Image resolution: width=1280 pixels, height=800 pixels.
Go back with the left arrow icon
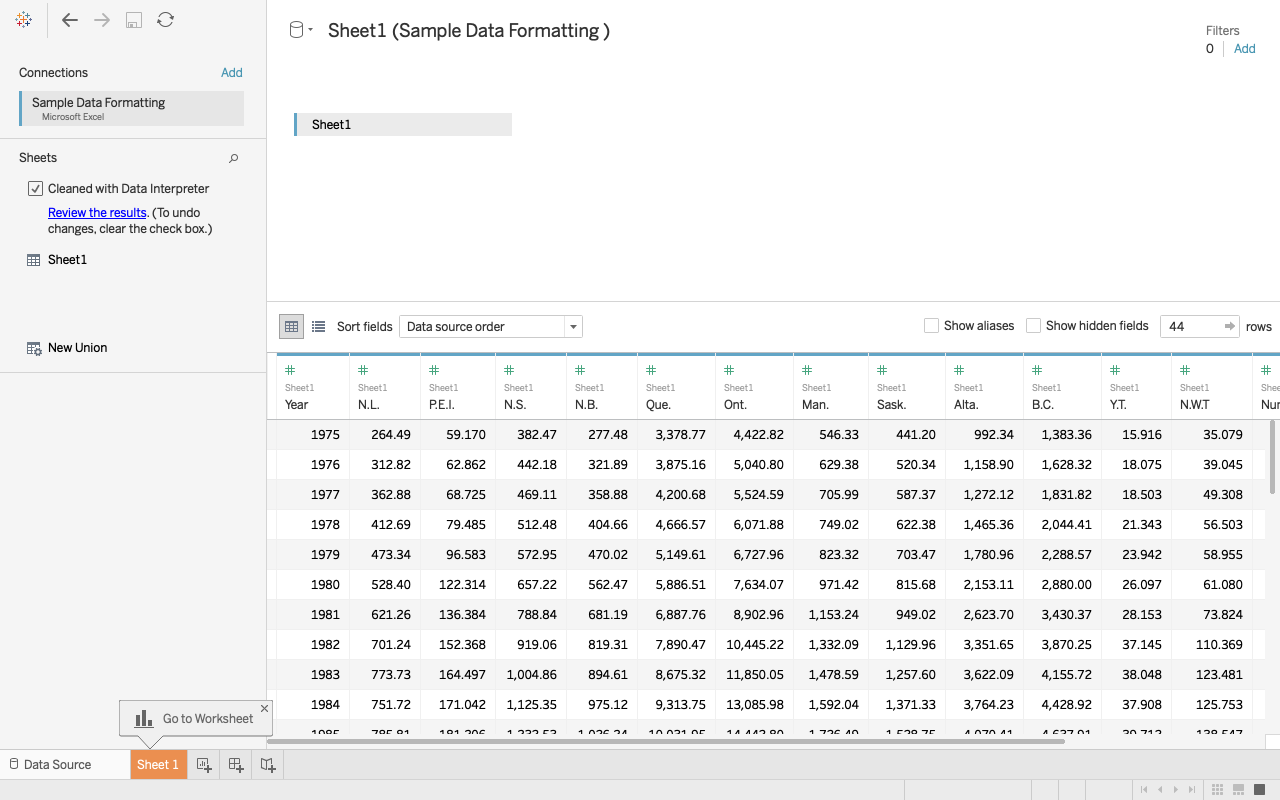tap(69, 20)
